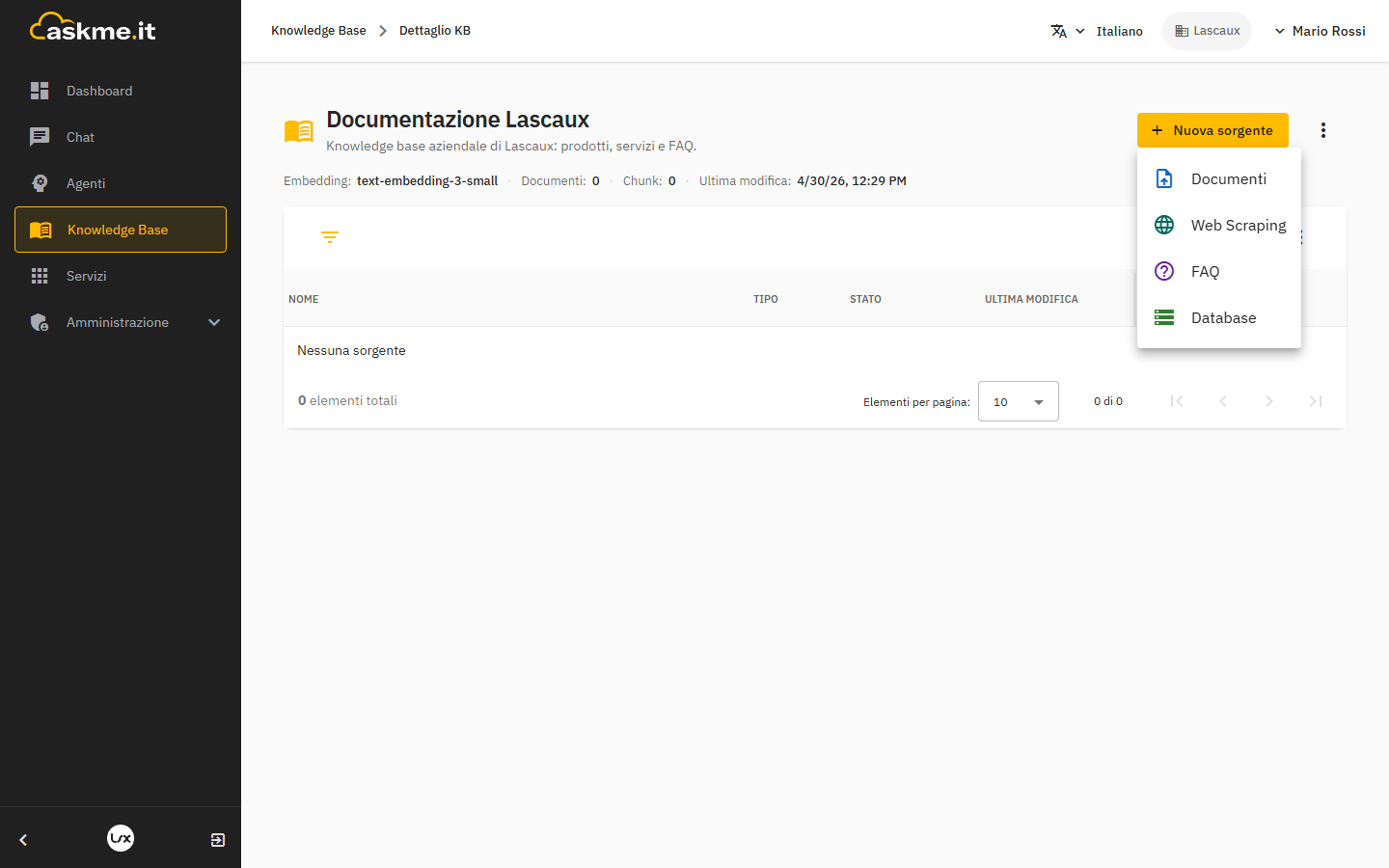Click the text-embedding-3-small value
Image resolution: width=1389 pixels, height=868 pixels.
427,181
